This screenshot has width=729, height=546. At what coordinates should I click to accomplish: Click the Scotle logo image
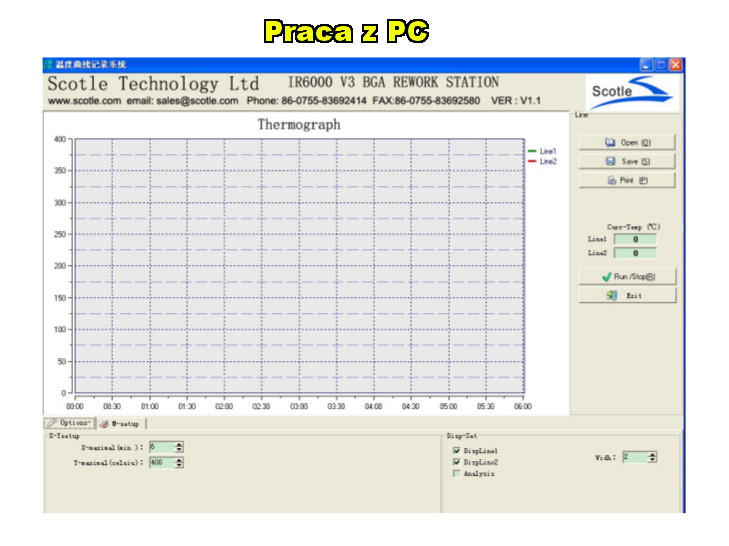pos(631,93)
